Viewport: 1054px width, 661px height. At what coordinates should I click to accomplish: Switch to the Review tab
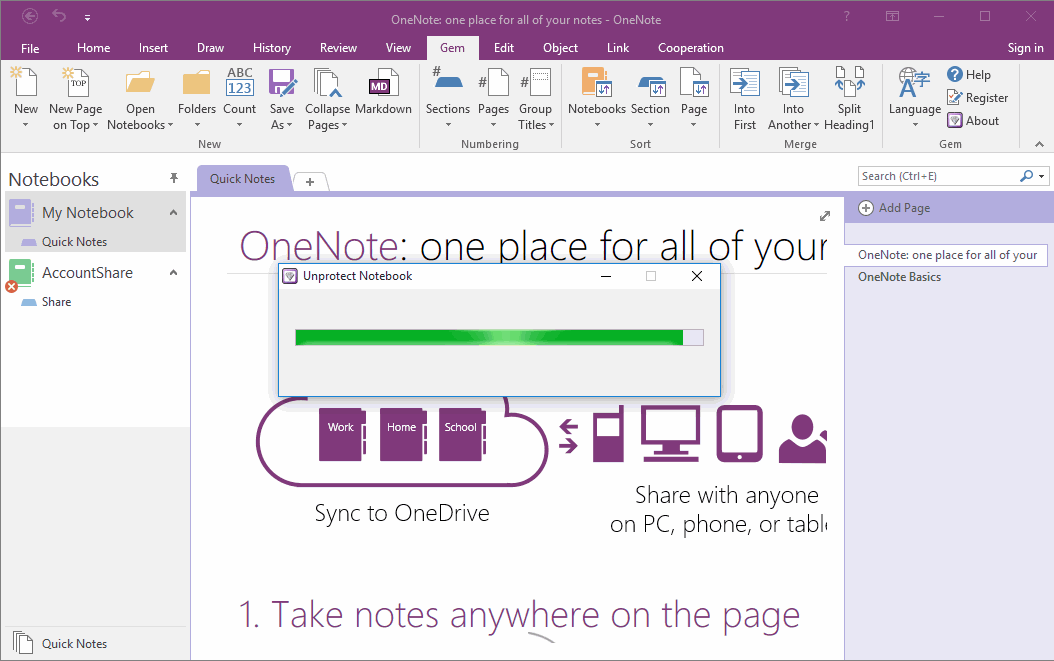tap(338, 48)
